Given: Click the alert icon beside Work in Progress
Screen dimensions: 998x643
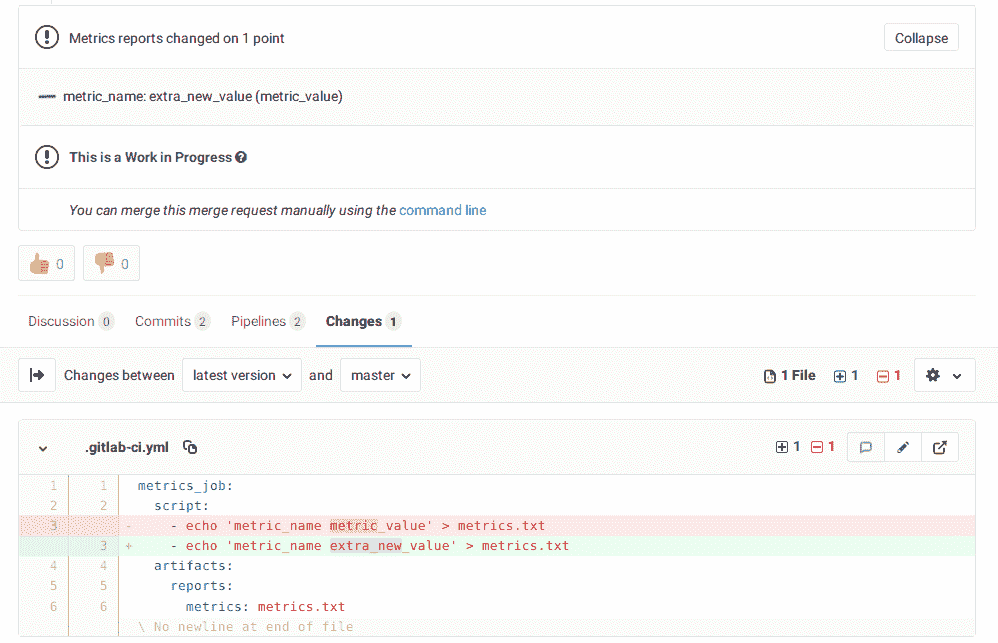Looking at the screenshot, I should (x=46, y=157).
